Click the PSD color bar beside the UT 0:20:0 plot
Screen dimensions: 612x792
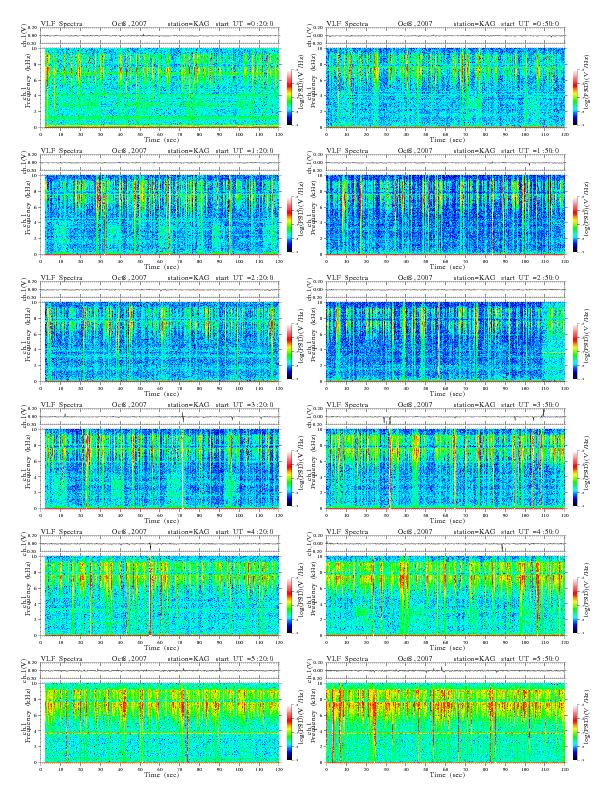289,97
